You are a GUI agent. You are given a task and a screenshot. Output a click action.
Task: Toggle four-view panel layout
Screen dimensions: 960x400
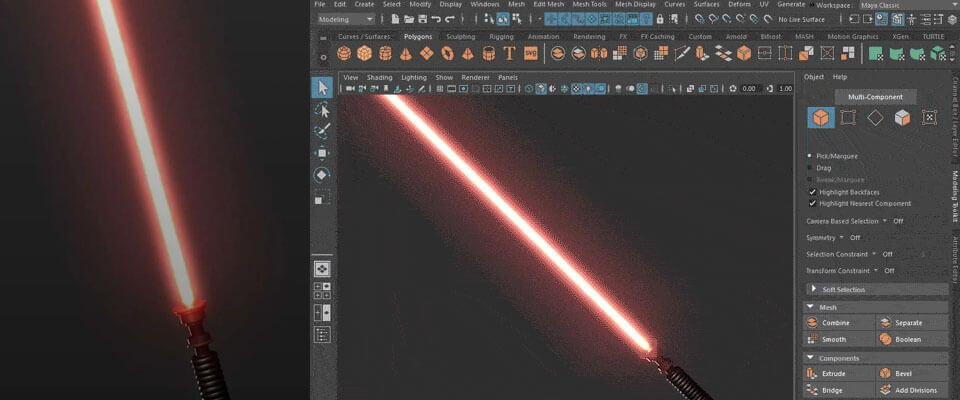click(323, 290)
